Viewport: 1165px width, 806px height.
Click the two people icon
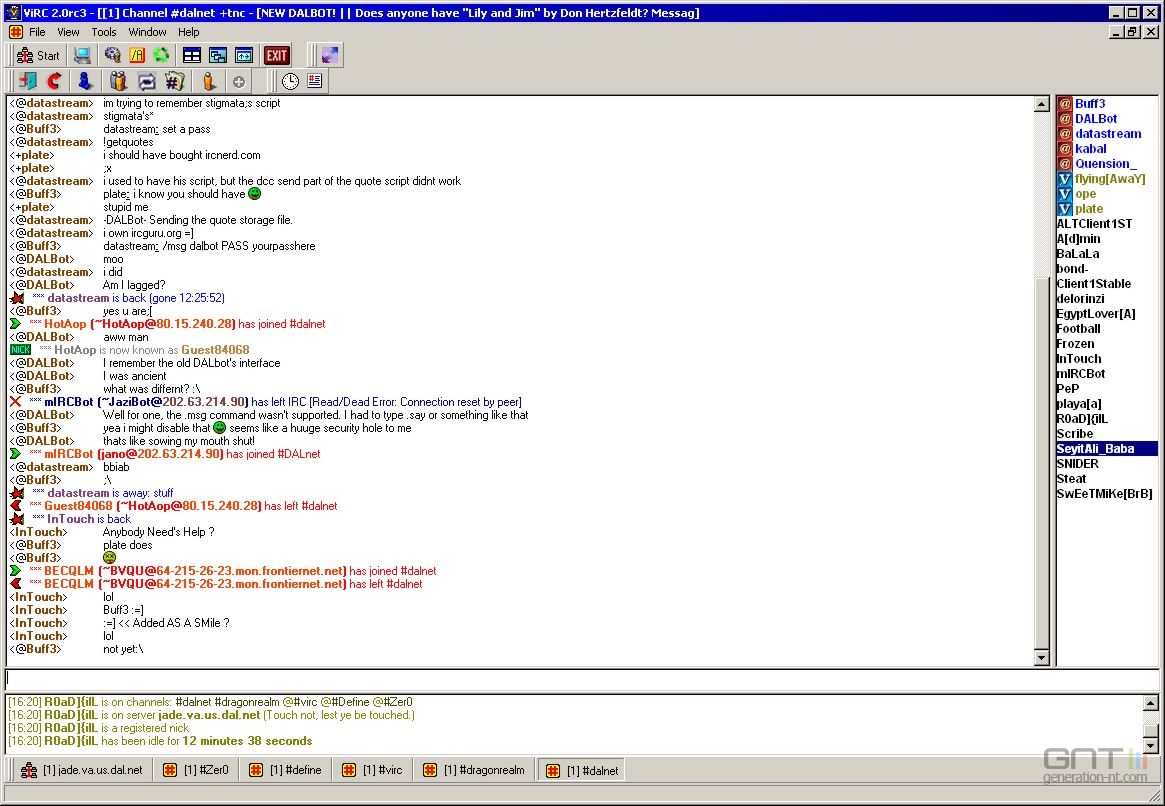tap(118, 82)
